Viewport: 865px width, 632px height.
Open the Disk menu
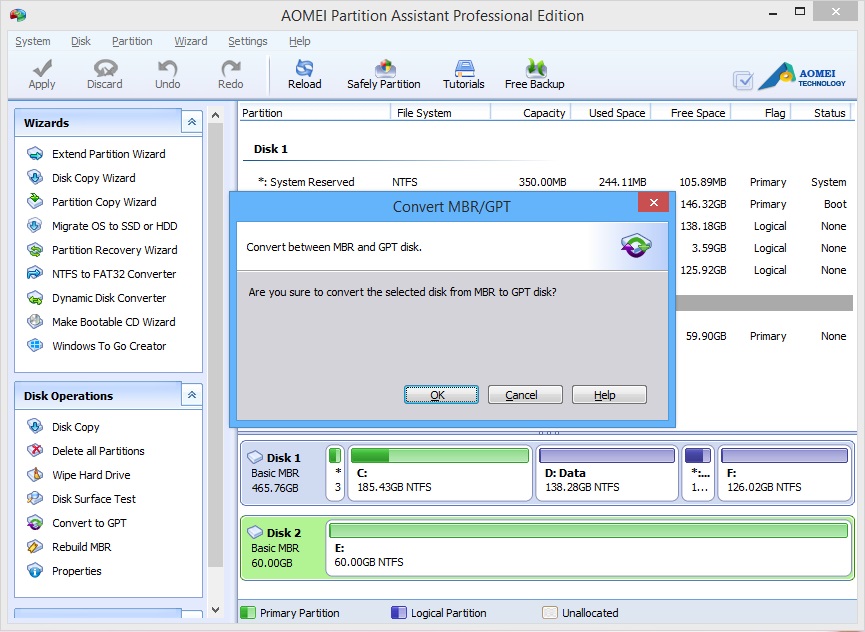coord(81,41)
